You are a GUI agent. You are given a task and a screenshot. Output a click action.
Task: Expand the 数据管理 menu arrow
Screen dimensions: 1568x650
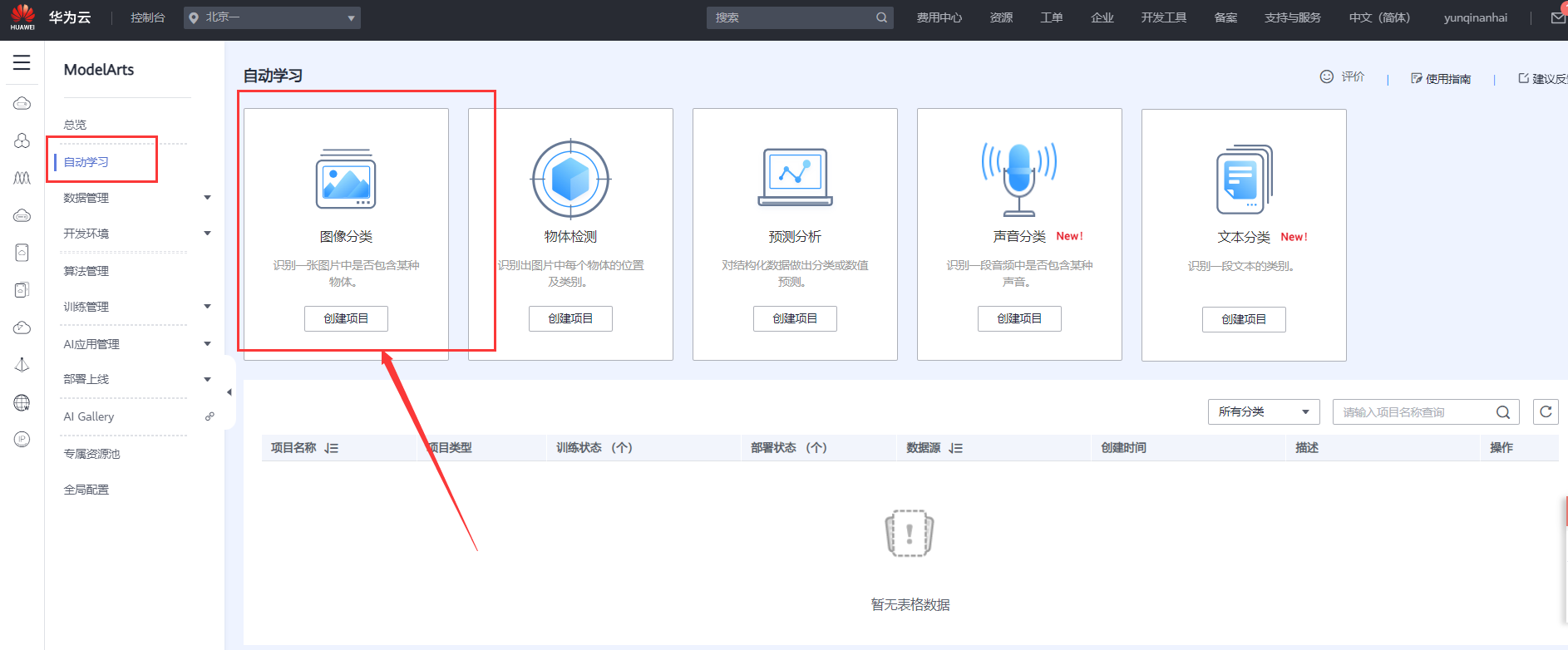pos(208,198)
